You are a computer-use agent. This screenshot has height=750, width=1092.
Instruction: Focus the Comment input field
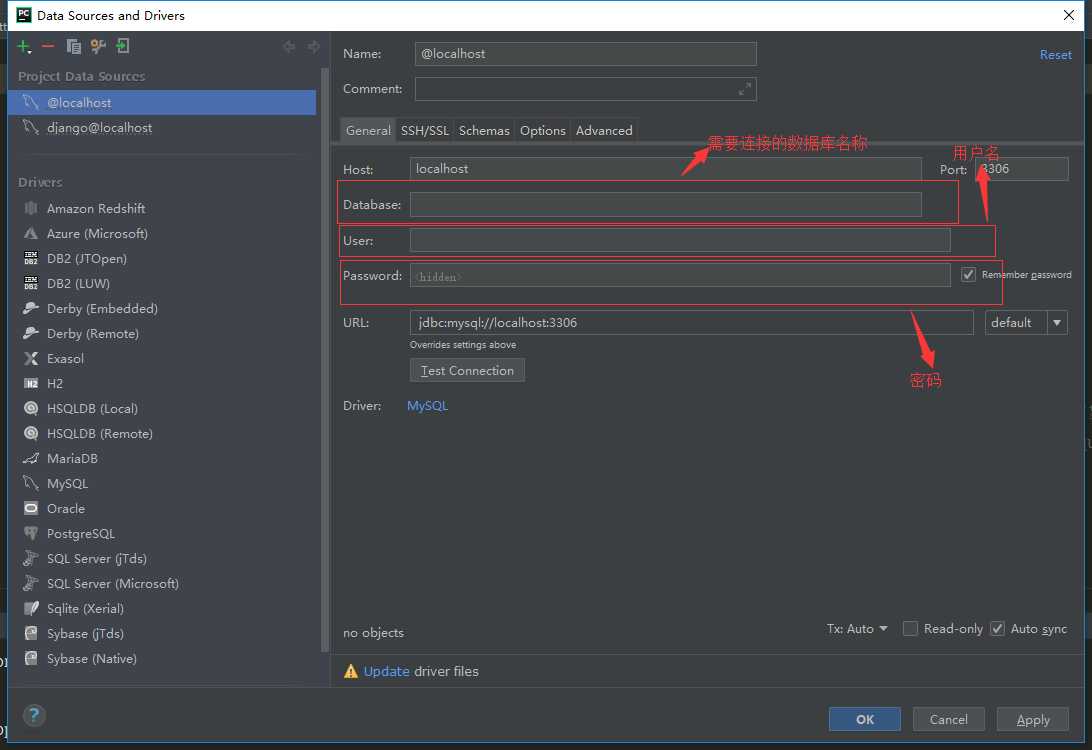[586, 89]
